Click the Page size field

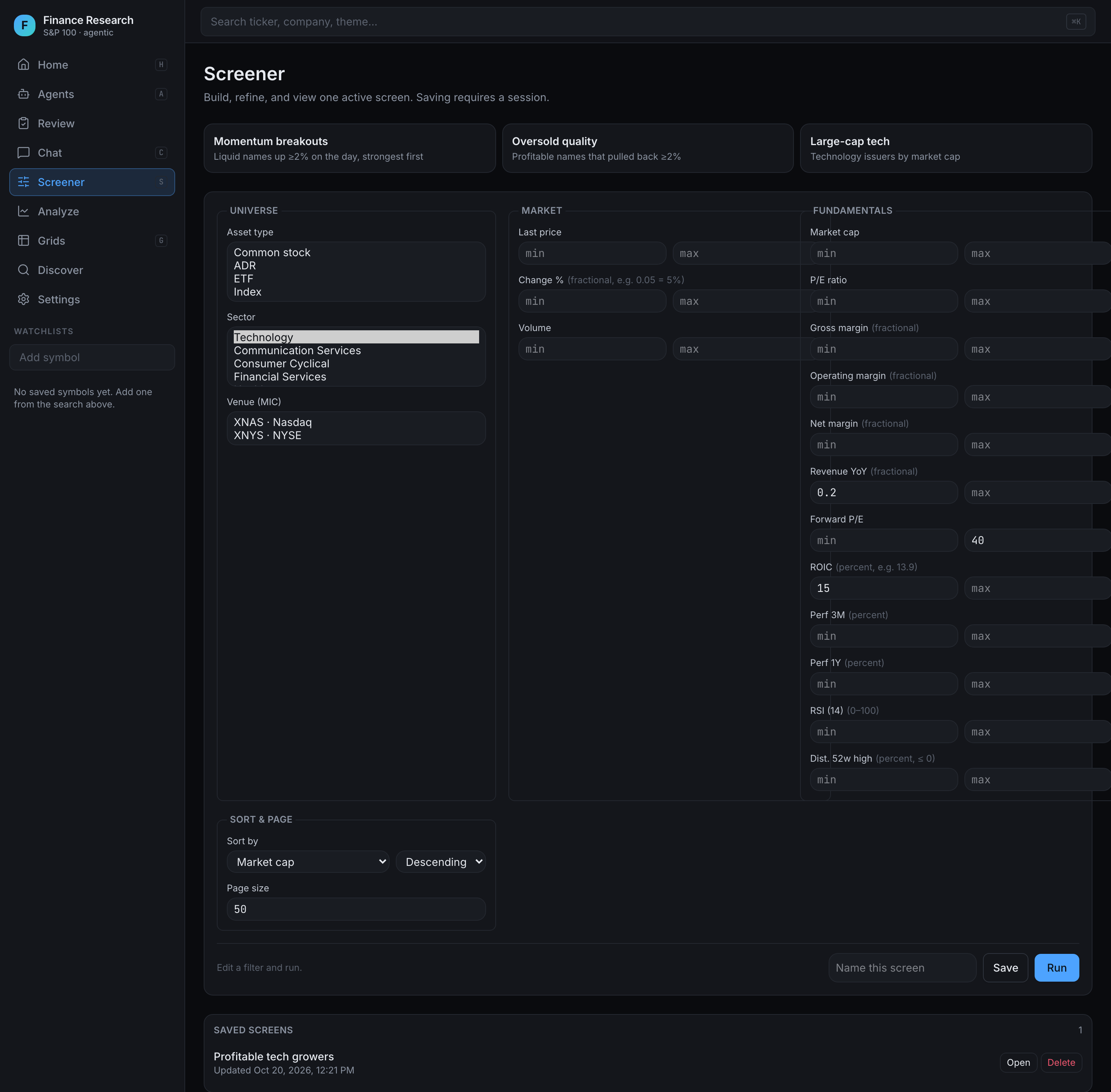coord(356,909)
